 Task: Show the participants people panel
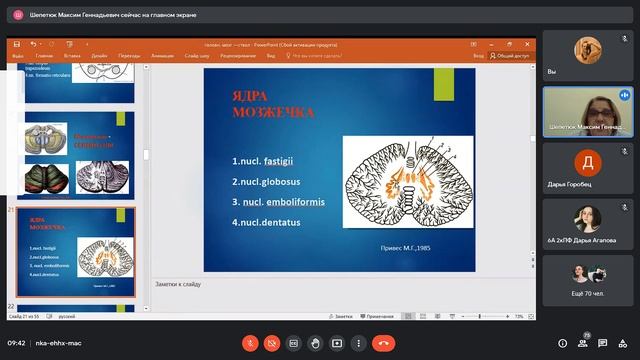tap(583, 343)
